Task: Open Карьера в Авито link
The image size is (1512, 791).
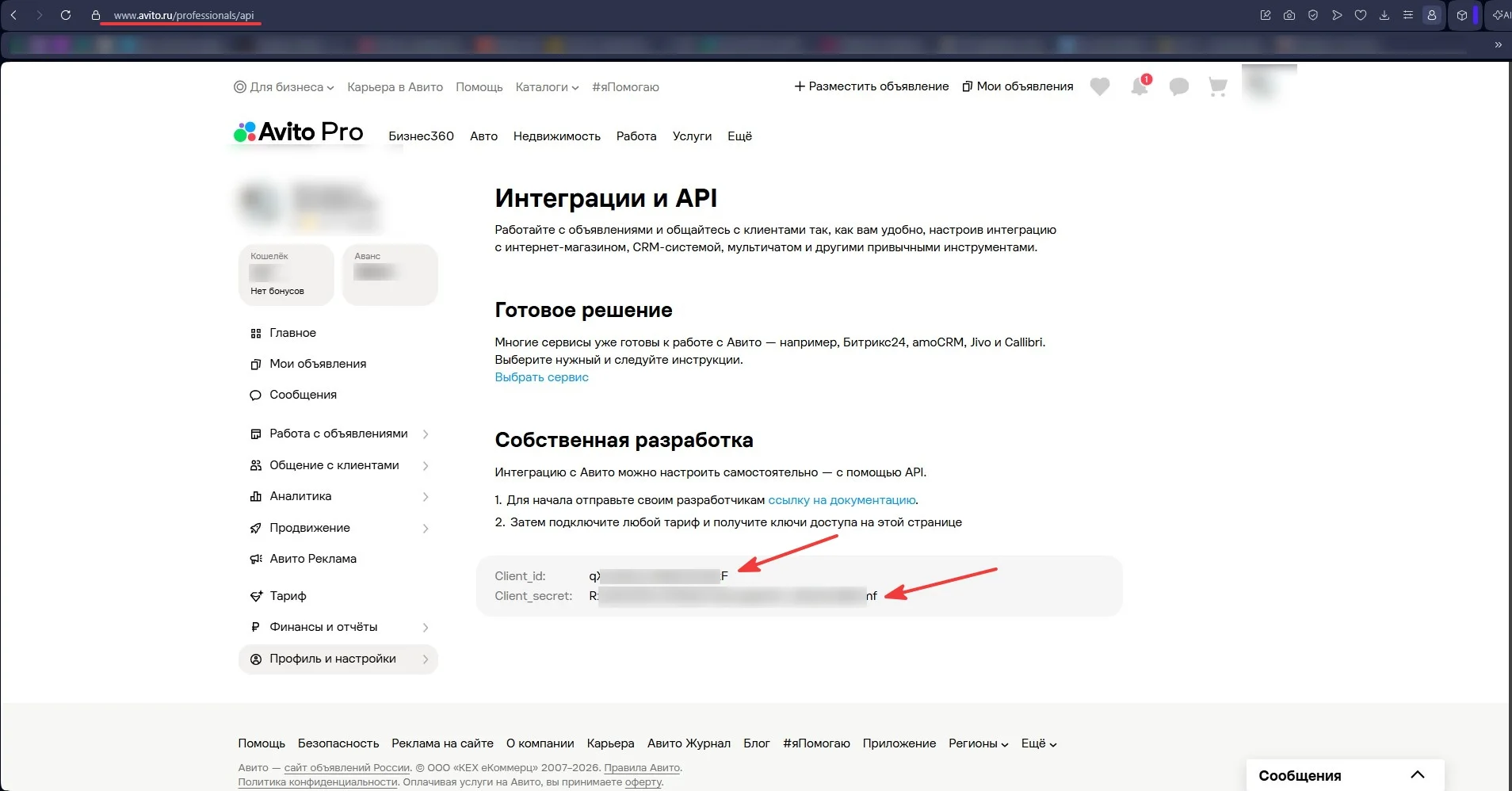Action: (395, 87)
